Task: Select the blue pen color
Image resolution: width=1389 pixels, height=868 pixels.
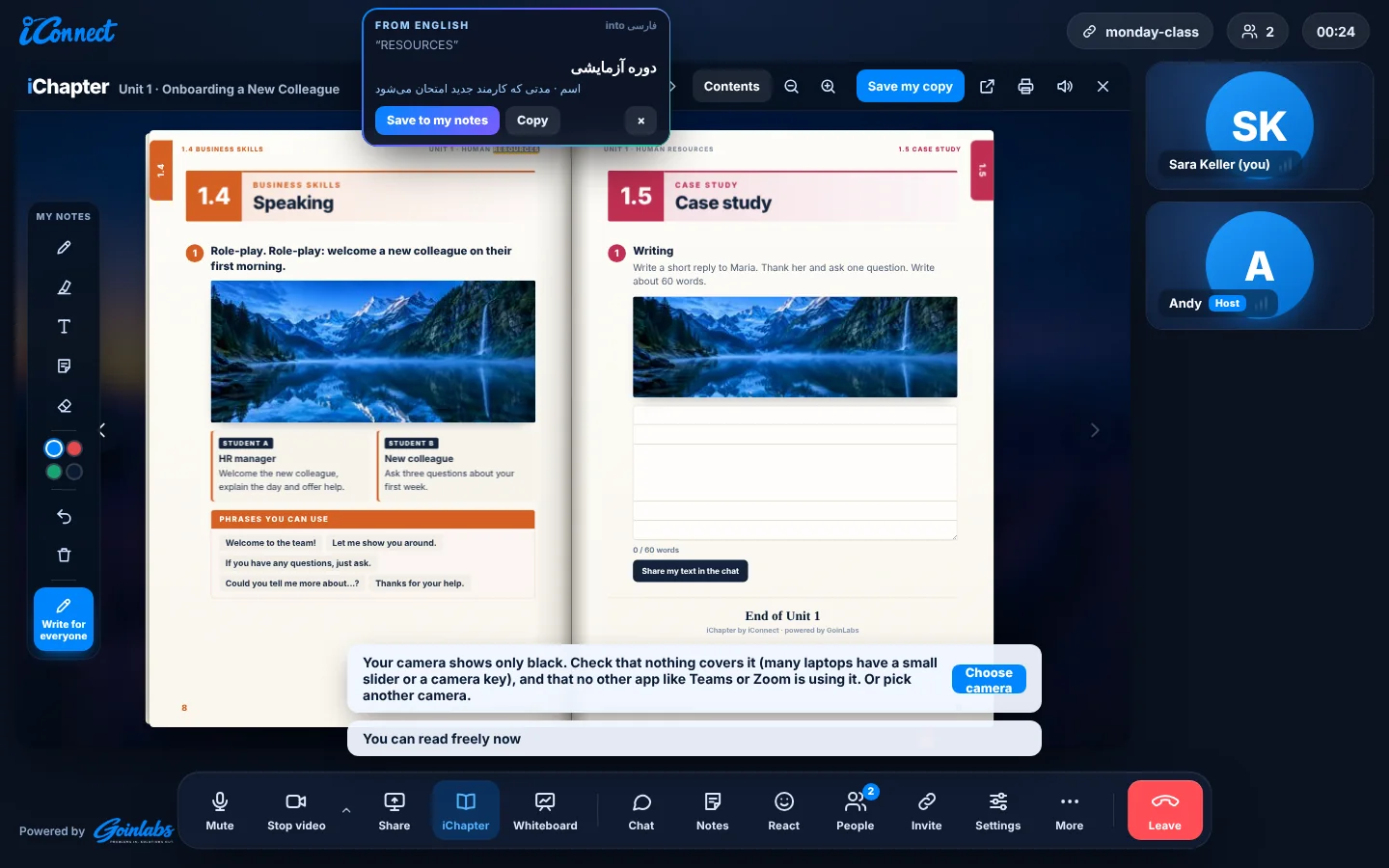Action: tap(54, 448)
